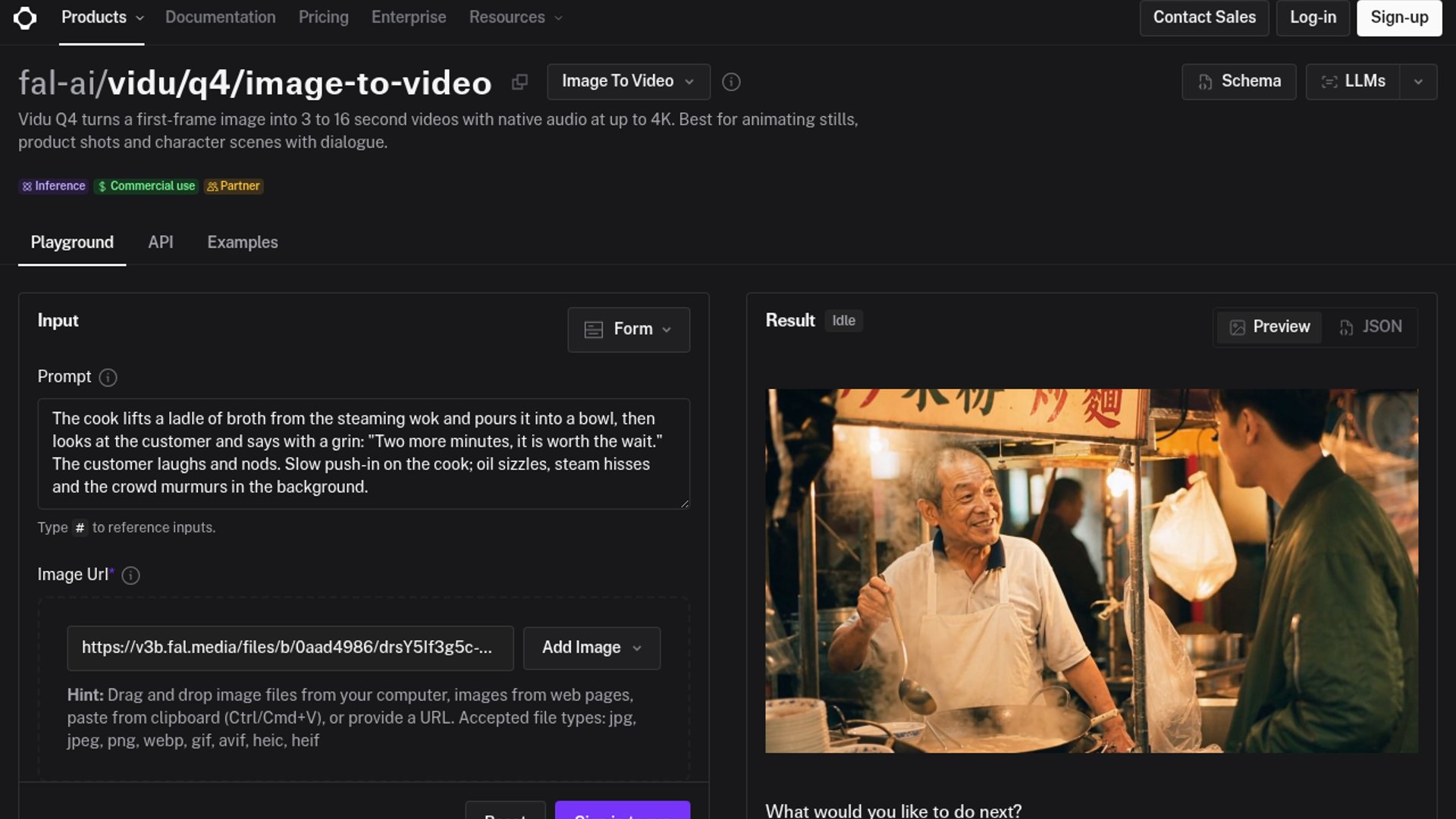Screen dimensions: 1456x819
Task: Switch result view to Preview
Action: click(1269, 327)
